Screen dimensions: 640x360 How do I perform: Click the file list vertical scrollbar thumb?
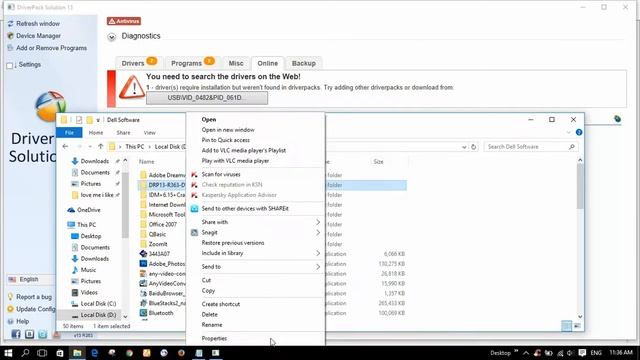point(580,187)
